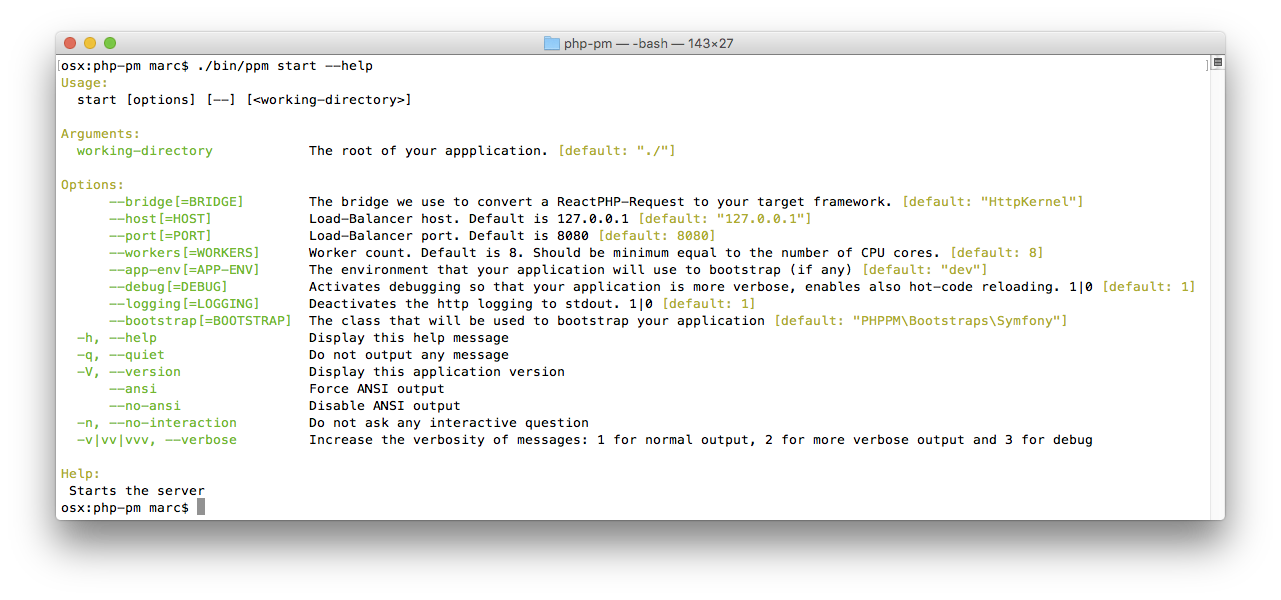The height and width of the screenshot is (600, 1281).
Task: Click the 'Load-Balancer host. Default is 127.0.0.1' description
Action: tap(469, 219)
